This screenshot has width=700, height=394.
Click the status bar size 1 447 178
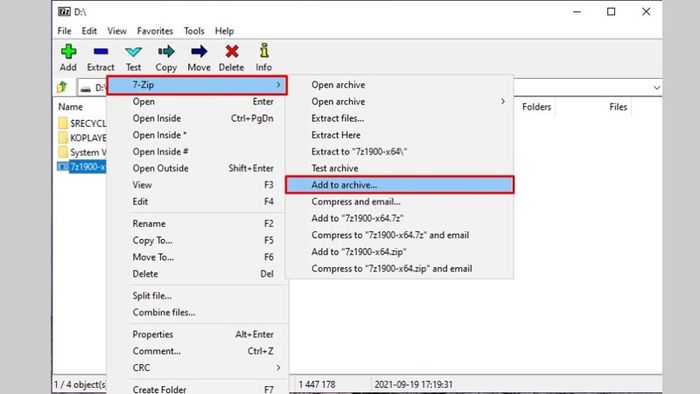tap(317, 385)
